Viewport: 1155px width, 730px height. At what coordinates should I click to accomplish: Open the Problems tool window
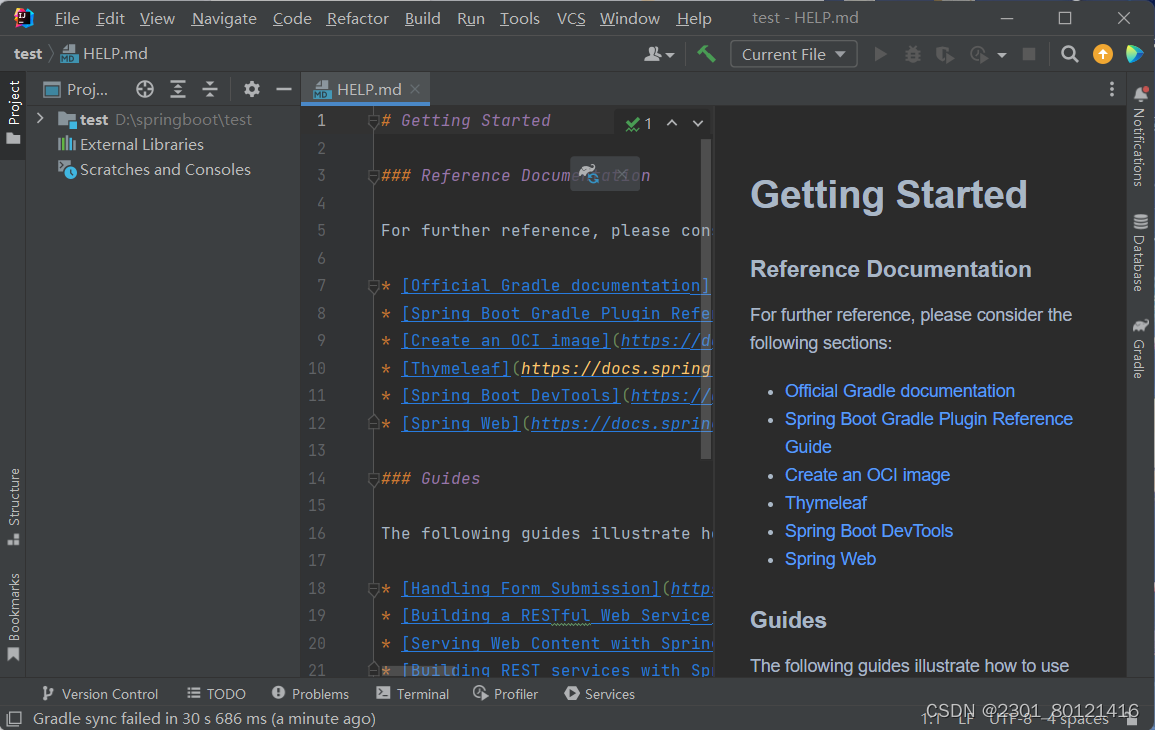click(310, 693)
